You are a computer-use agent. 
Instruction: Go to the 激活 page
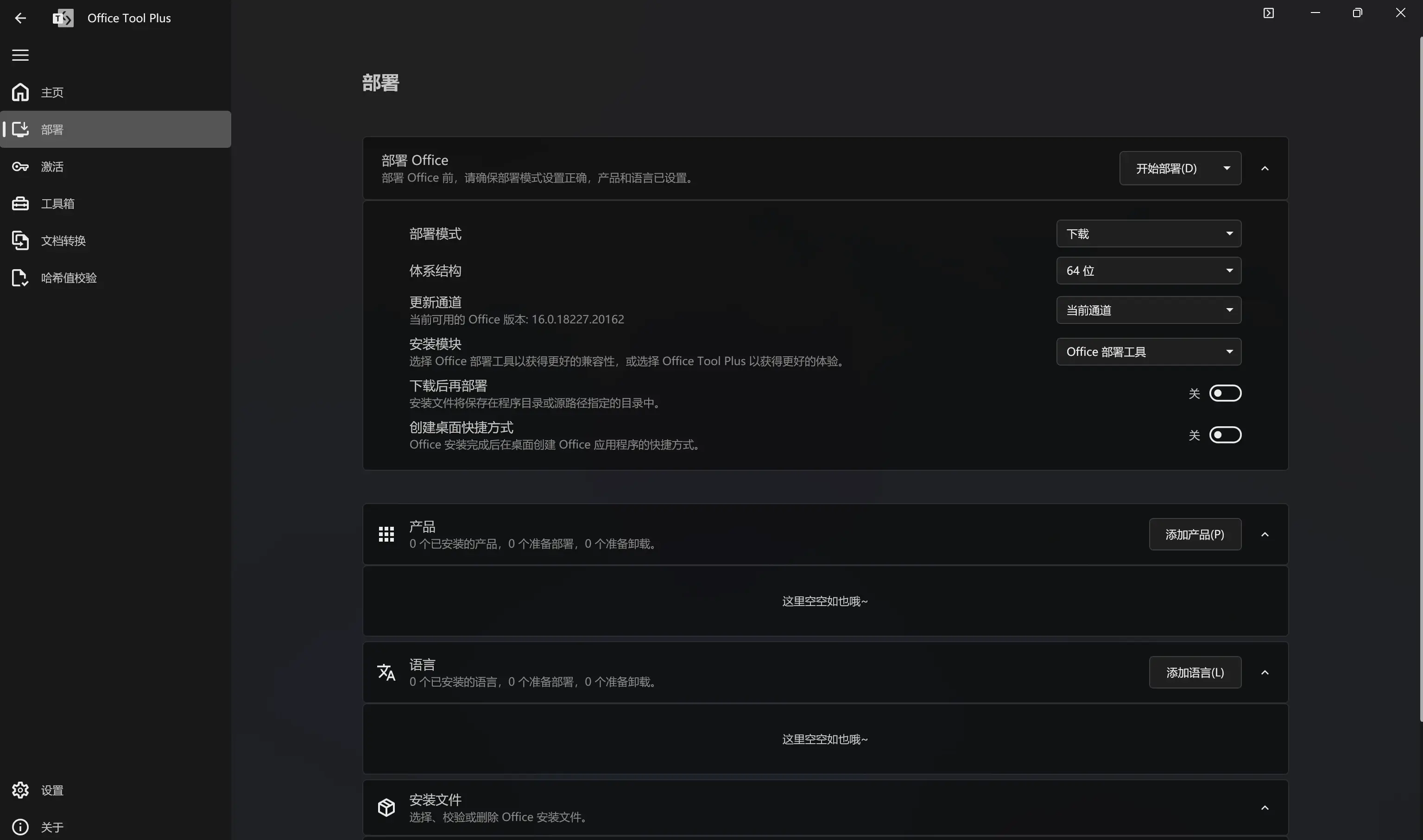click(x=115, y=166)
